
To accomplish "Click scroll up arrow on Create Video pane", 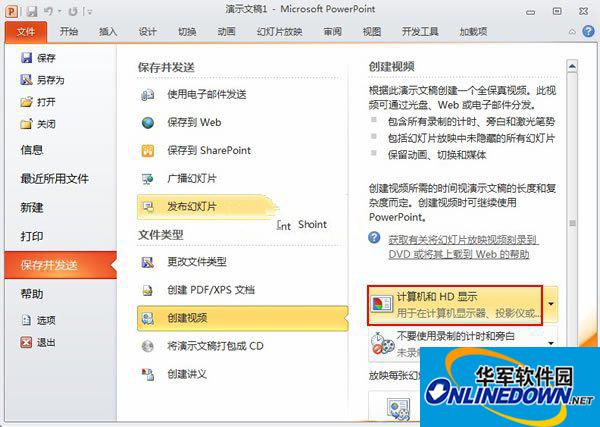I will coord(572,66).
